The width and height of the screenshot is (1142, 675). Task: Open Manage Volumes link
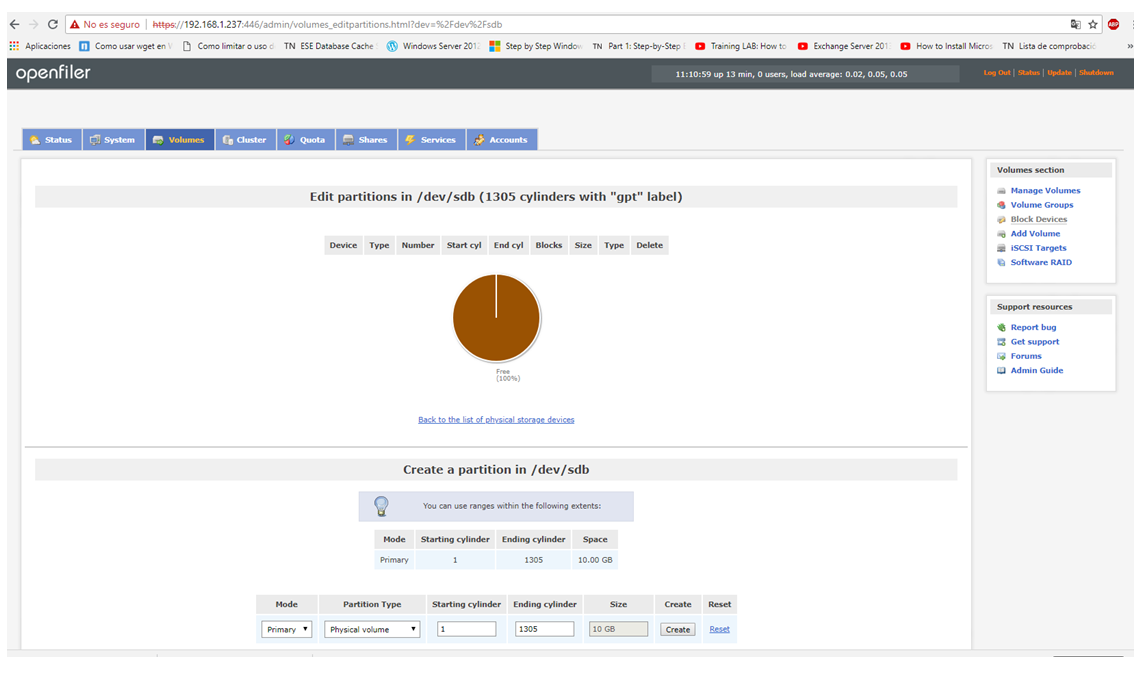1045,191
